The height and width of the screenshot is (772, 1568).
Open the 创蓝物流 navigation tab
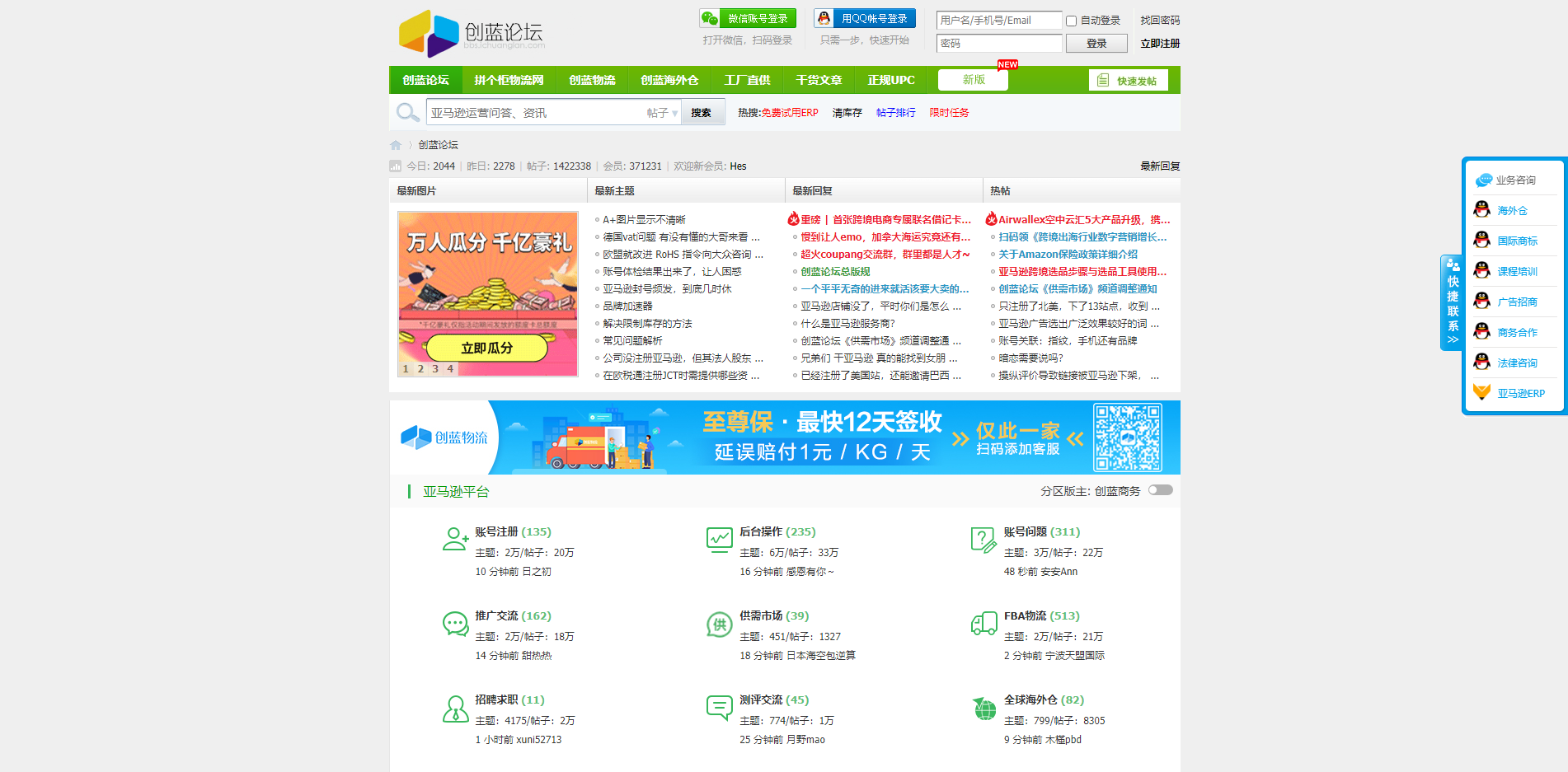[x=592, y=80]
